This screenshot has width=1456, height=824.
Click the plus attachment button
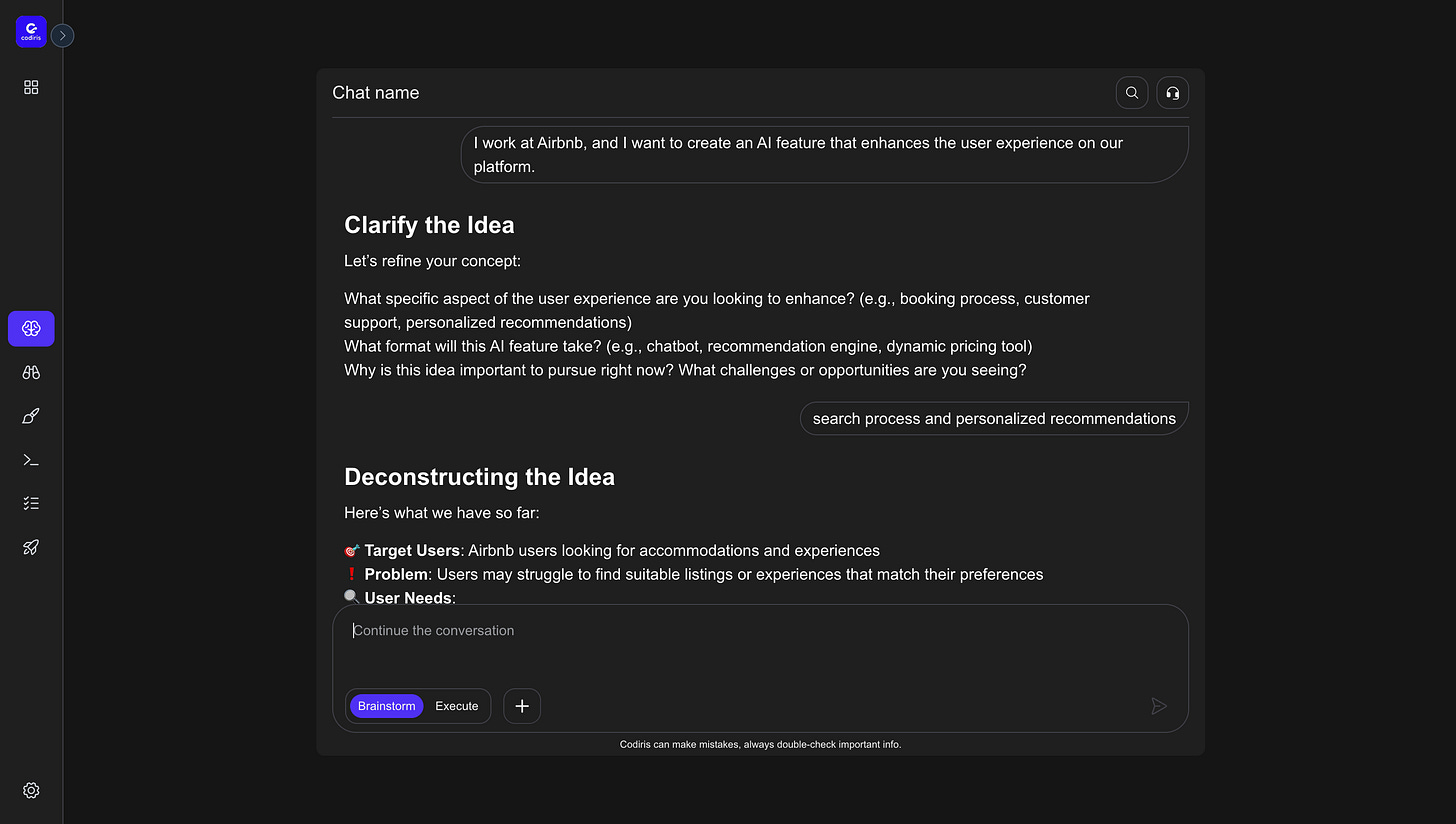522,706
